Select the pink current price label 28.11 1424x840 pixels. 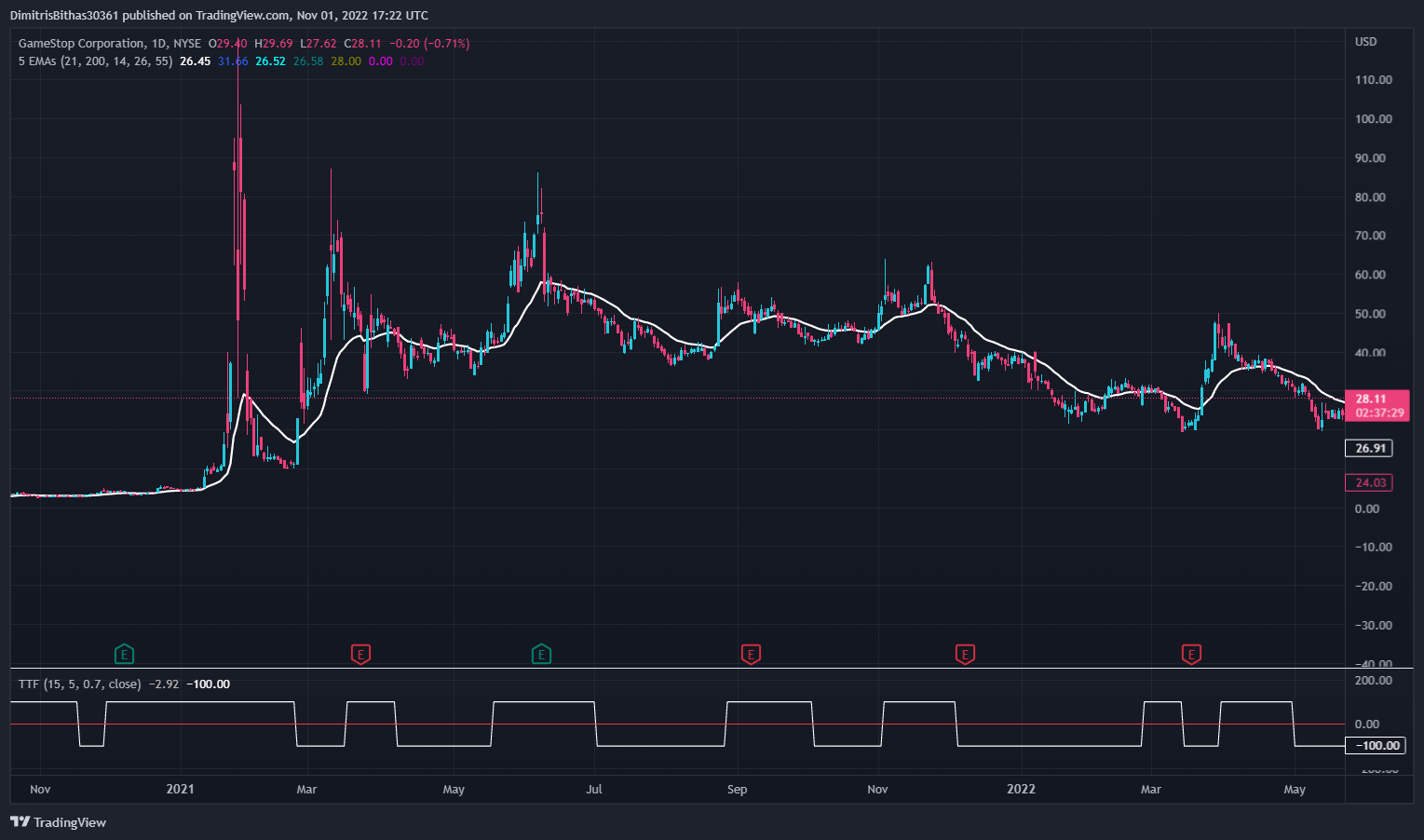tap(1378, 405)
